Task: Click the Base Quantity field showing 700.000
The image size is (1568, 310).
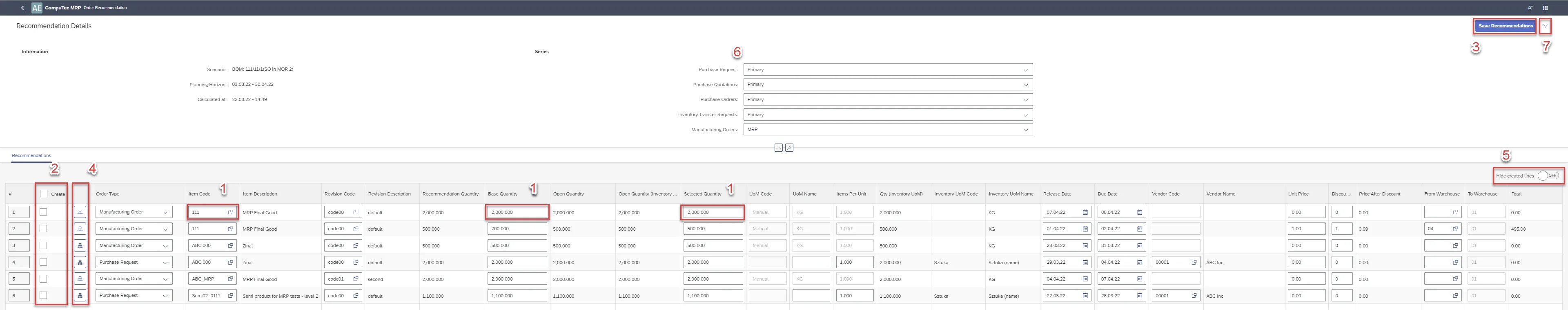Action: click(516, 229)
